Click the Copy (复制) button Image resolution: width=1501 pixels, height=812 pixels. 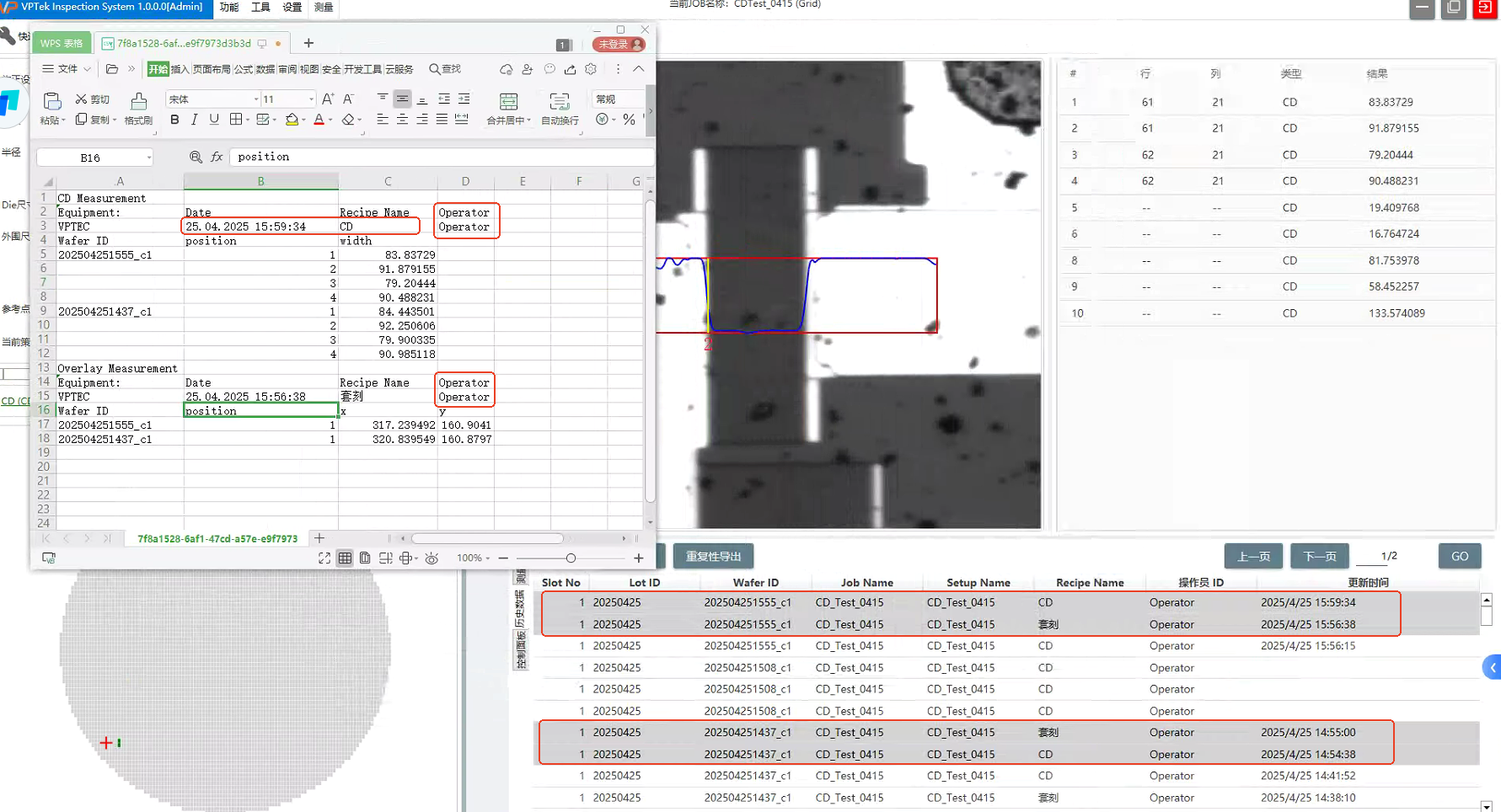[93, 120]
